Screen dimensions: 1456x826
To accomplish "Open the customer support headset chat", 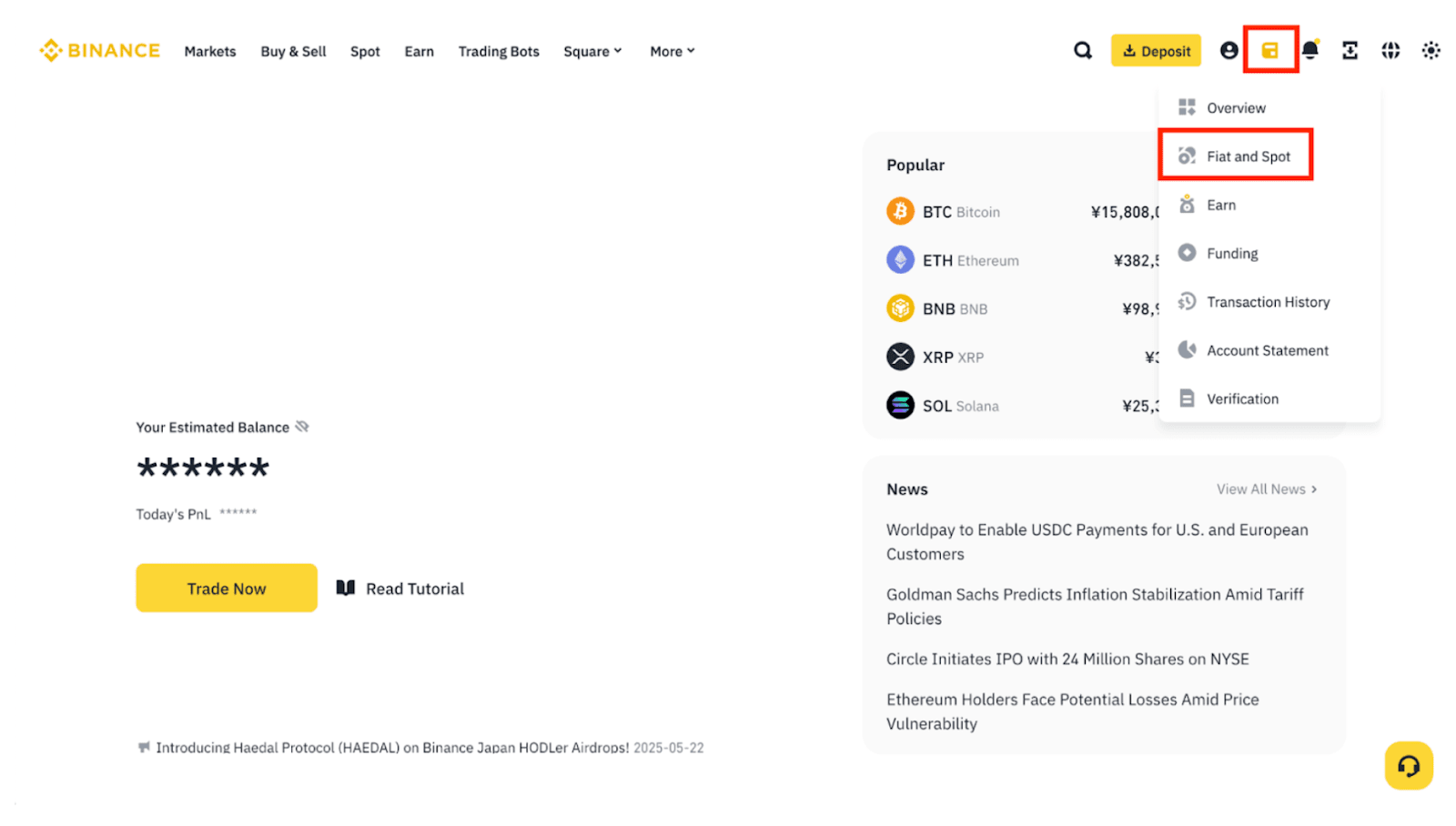I will [x=1409, y=766].
